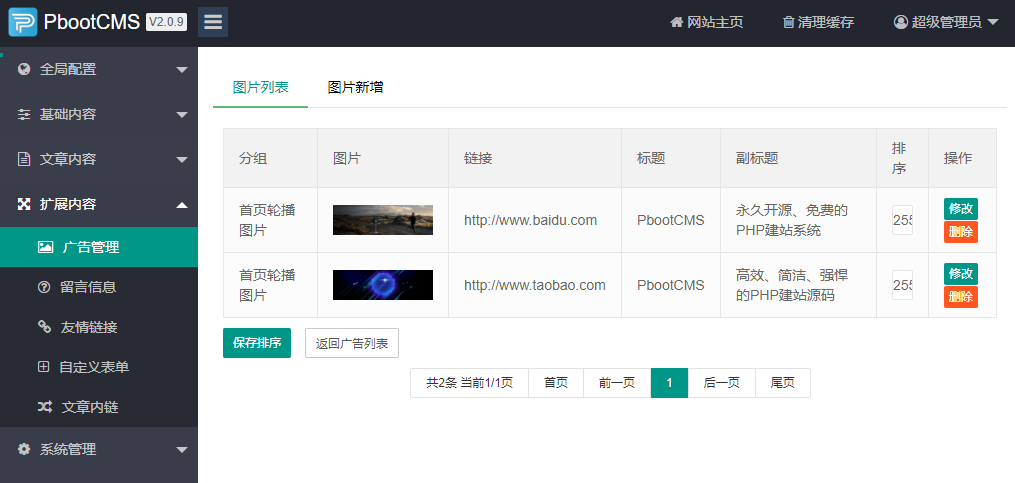Click the trash icon beside 清理缓存
Image resolution: width=1015 pixels, height=483 pixels.
pyautogui.click(x=788, y=22)
